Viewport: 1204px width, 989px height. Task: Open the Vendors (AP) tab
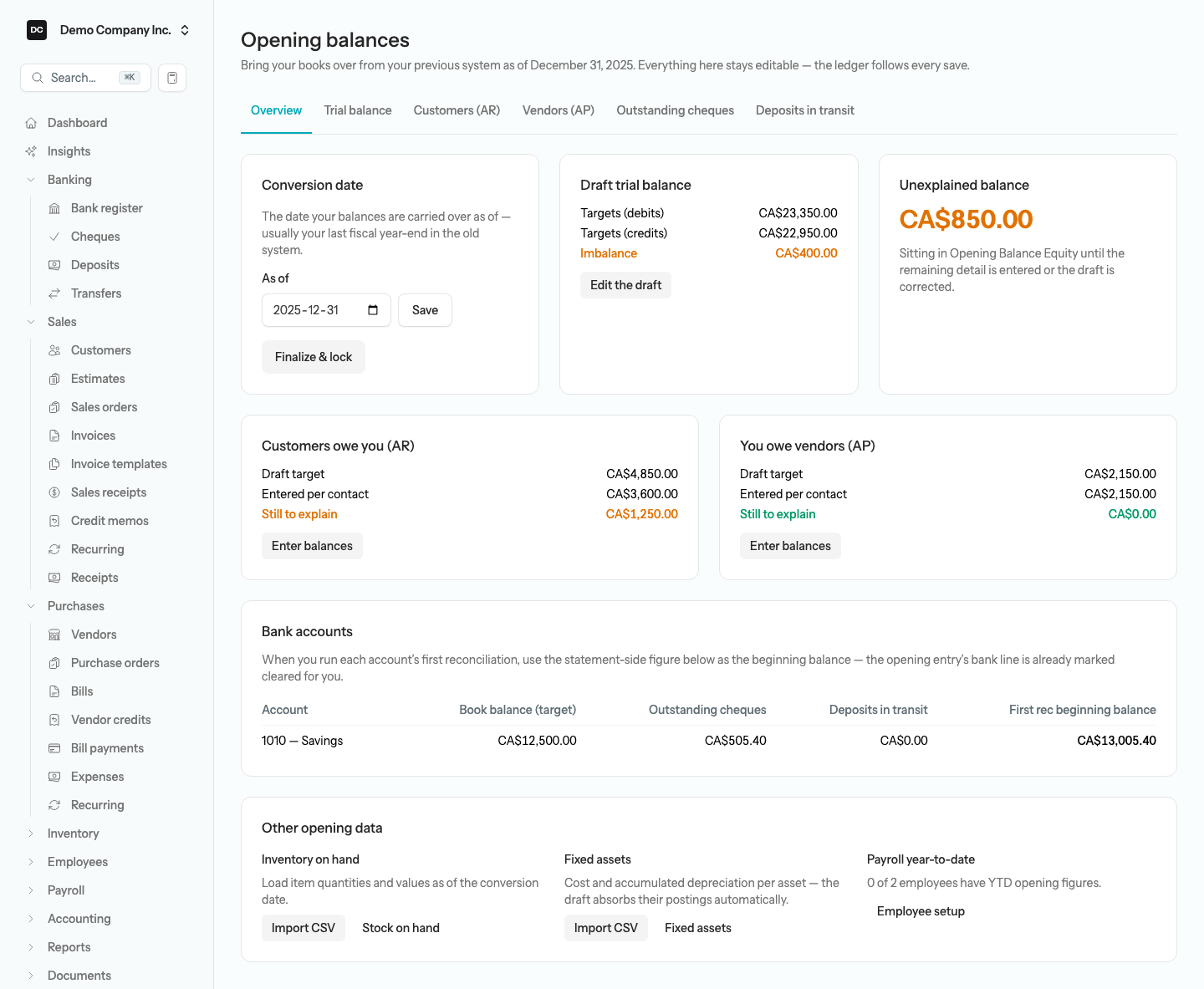point(559,110)
